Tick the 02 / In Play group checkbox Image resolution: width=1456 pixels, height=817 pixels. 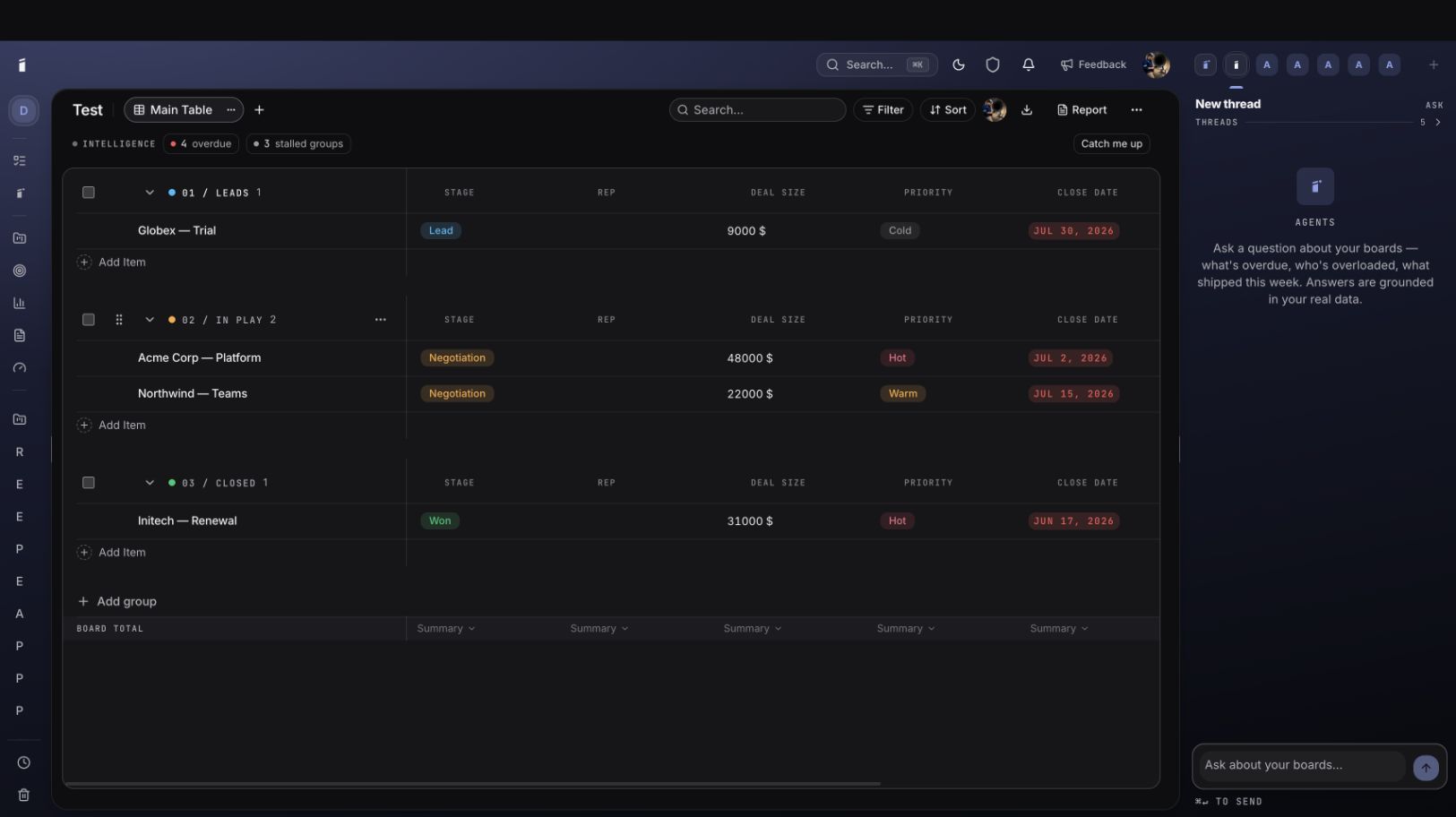click(x=89, y=320)
